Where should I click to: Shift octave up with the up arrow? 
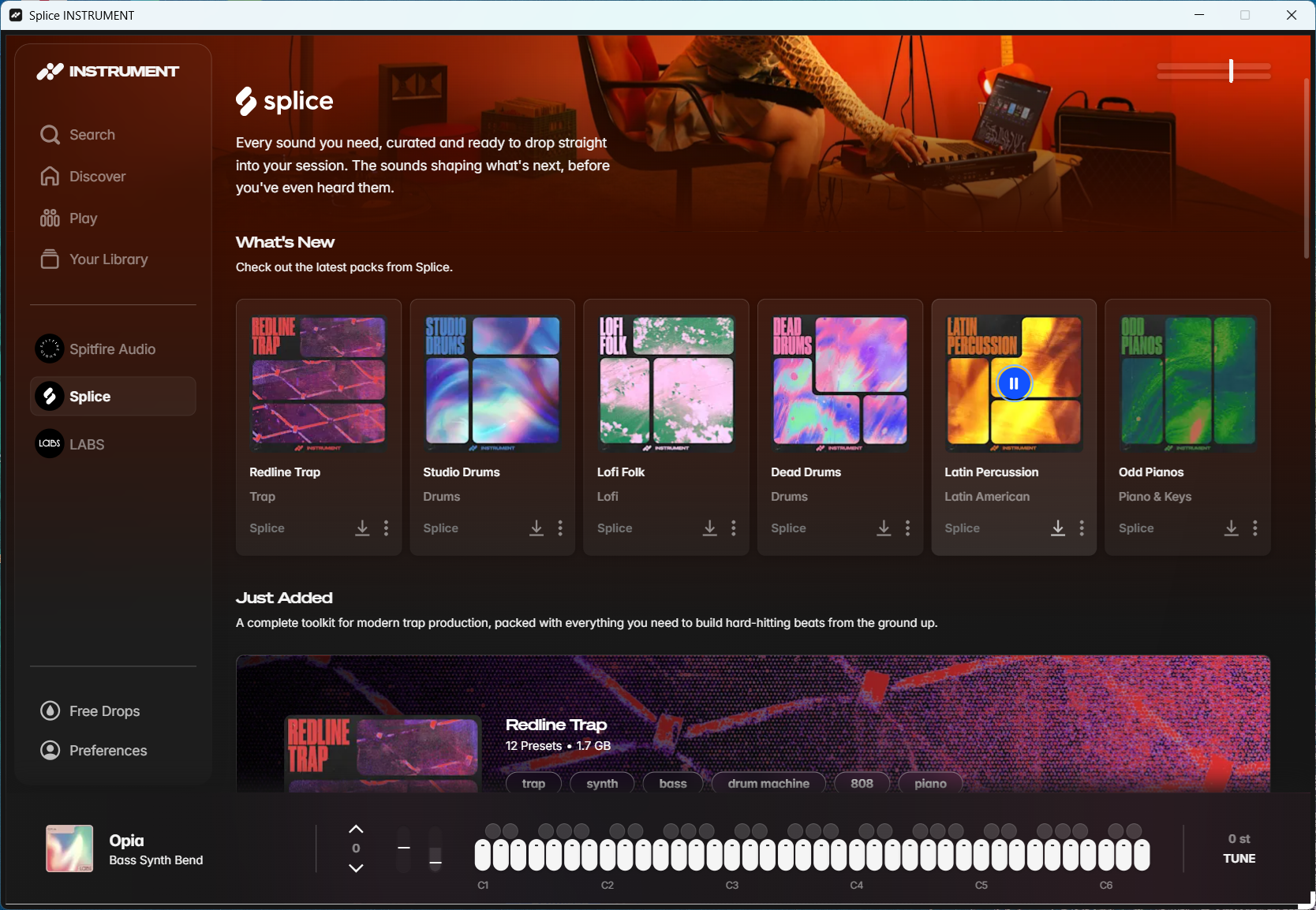[x=356, y=830]
